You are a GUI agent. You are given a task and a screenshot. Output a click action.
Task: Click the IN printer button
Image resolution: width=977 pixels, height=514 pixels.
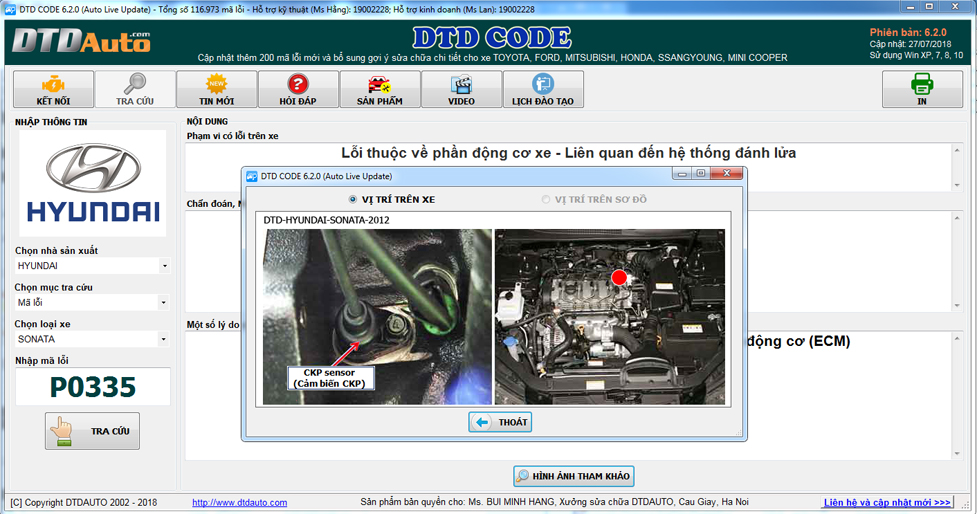tap(922, 89)
